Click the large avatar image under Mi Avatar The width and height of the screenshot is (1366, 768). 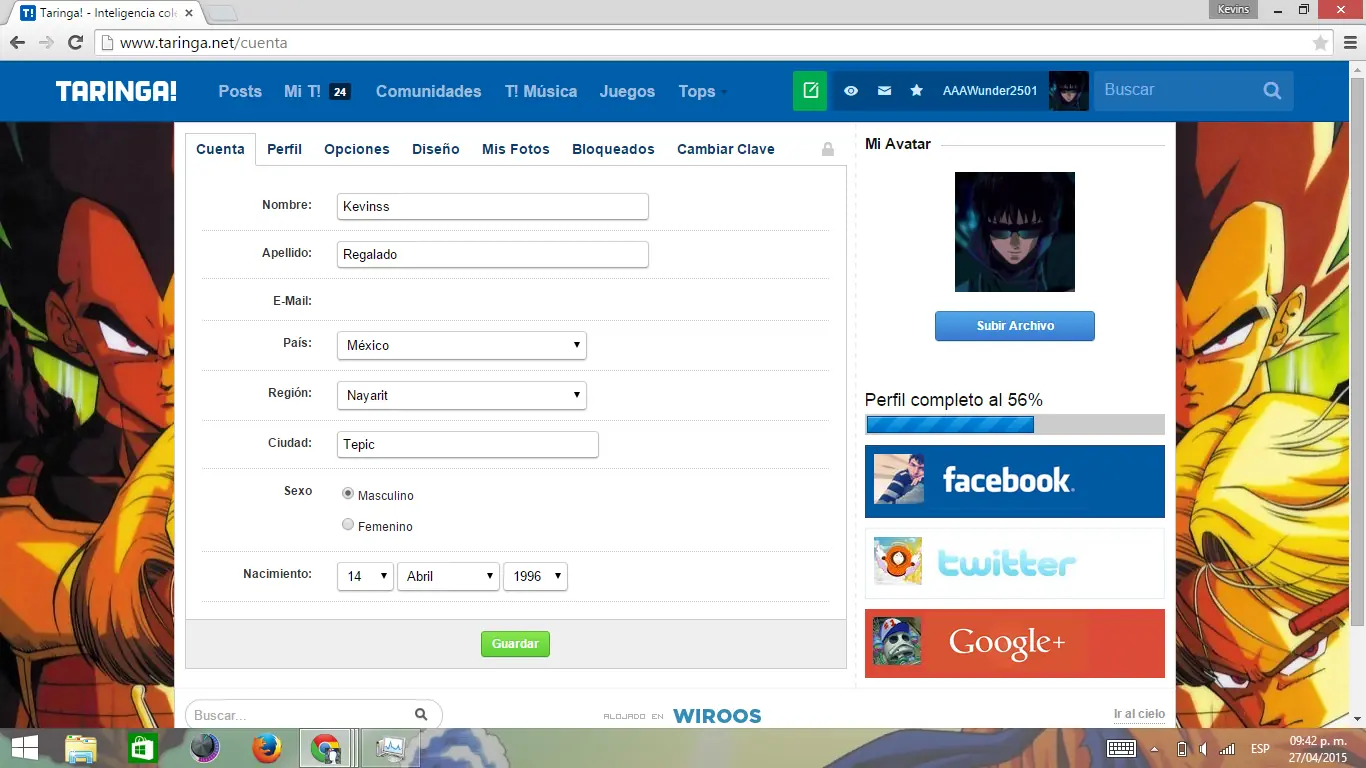coord(1015,232)
